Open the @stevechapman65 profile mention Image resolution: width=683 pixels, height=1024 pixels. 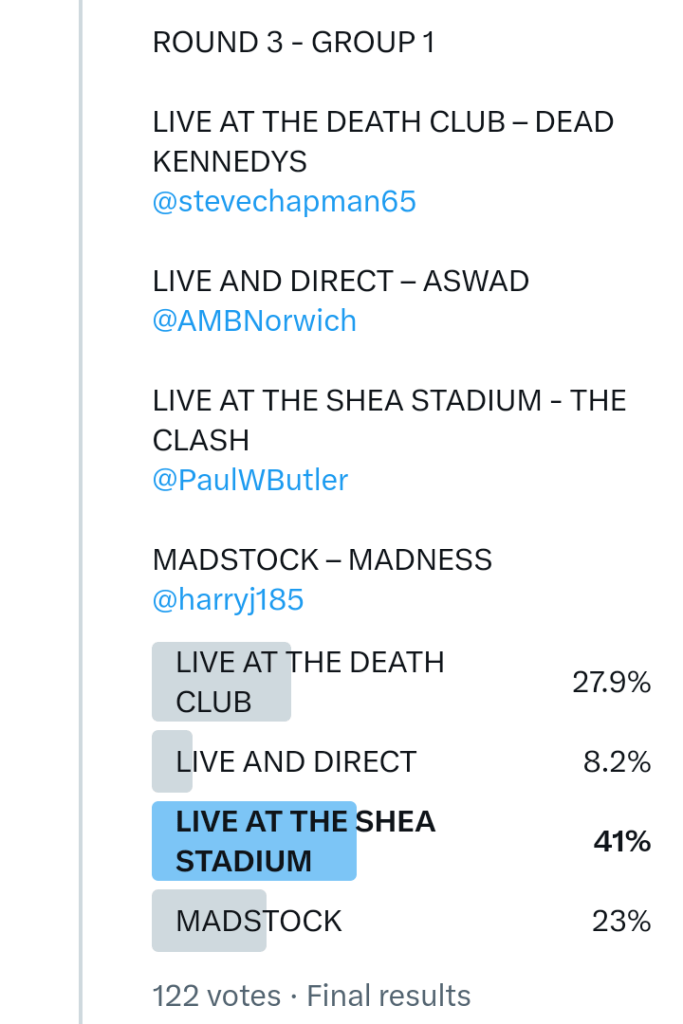coord(284,202)
